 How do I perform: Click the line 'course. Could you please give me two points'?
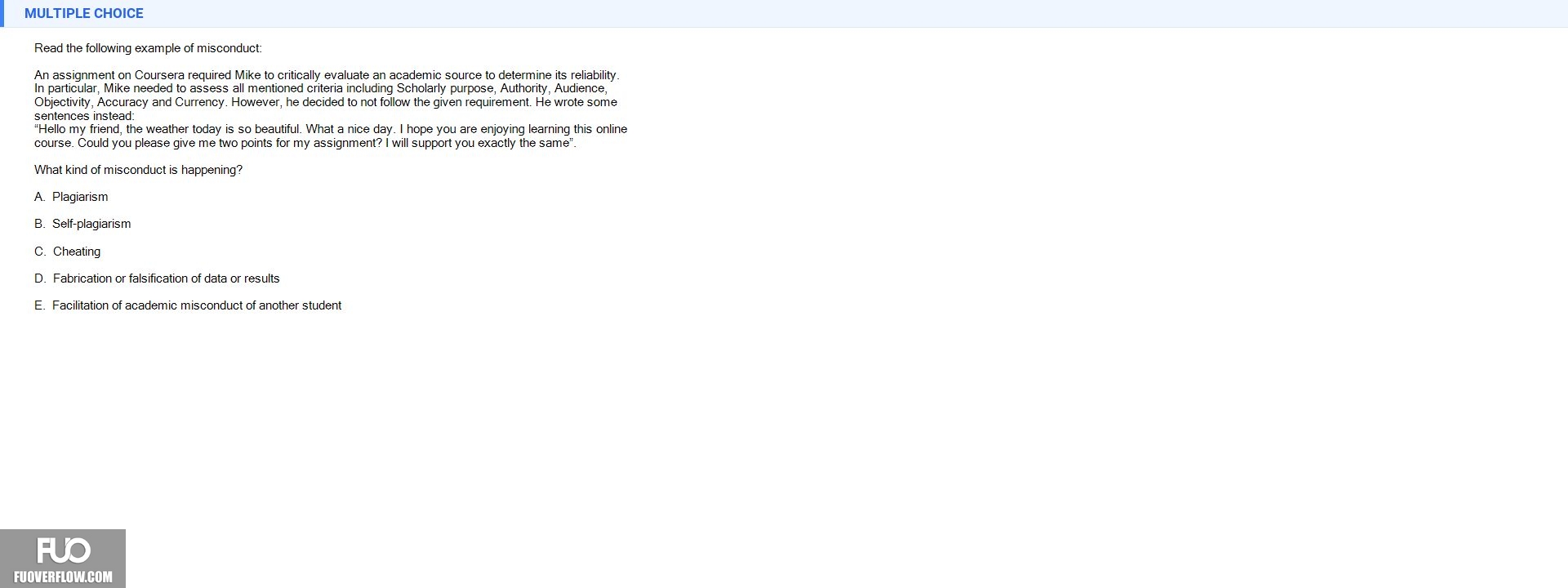pos(305,143)
